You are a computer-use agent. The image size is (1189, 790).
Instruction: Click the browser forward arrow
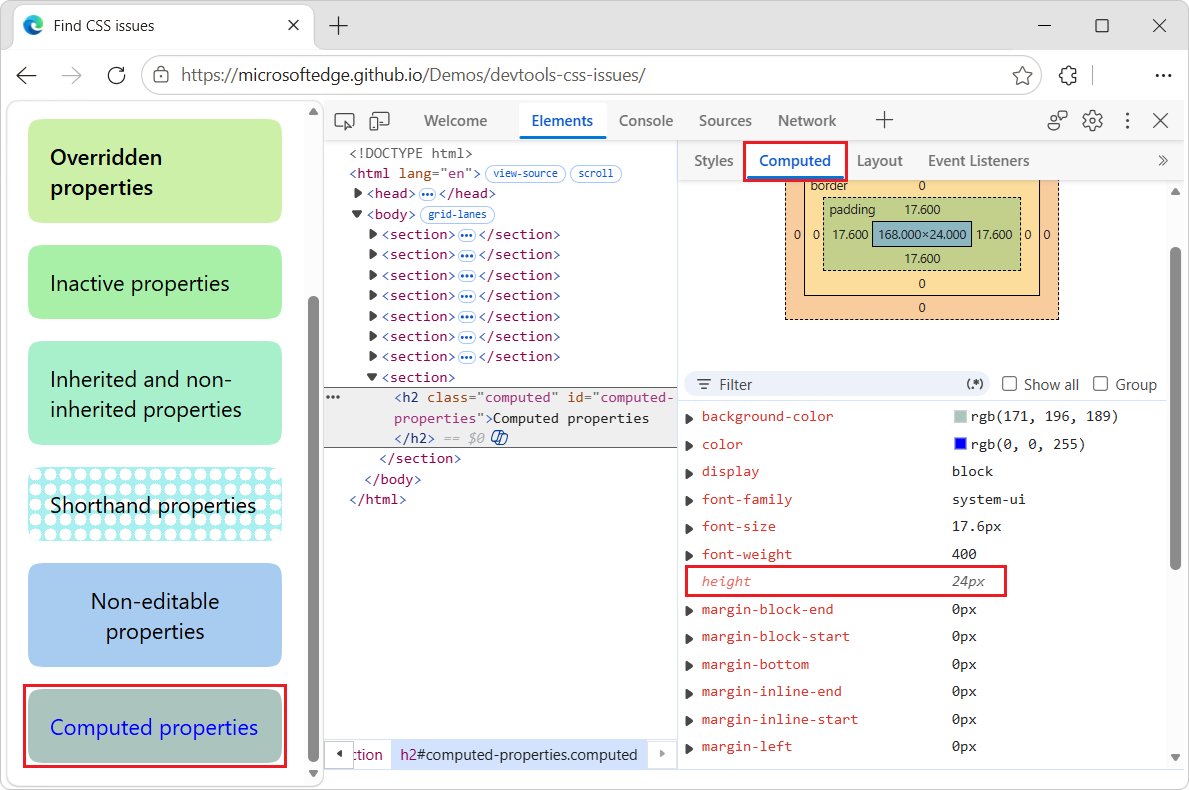[71, 75]
